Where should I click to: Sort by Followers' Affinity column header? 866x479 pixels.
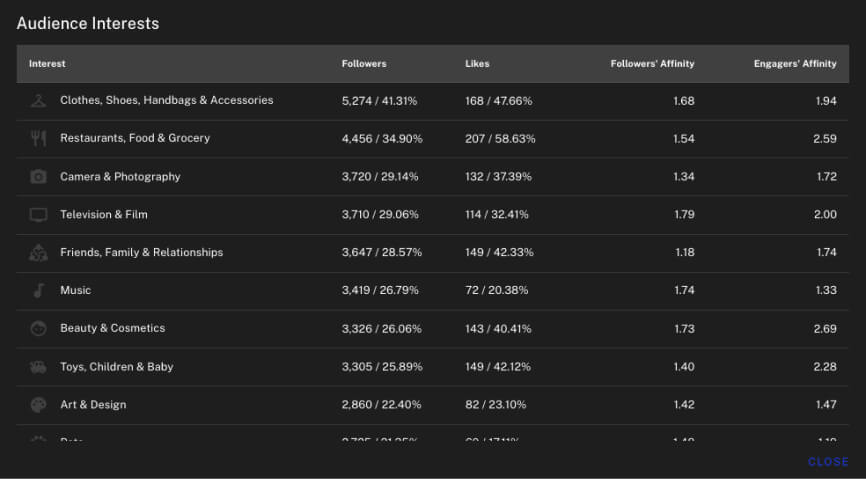point(652,64)
